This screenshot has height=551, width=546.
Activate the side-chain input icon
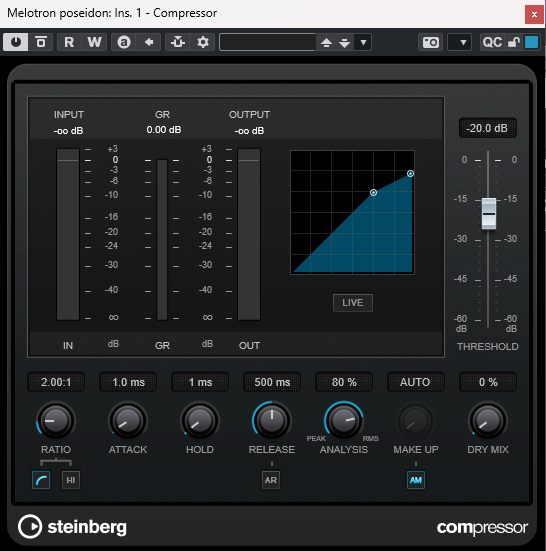coord(178,42)
